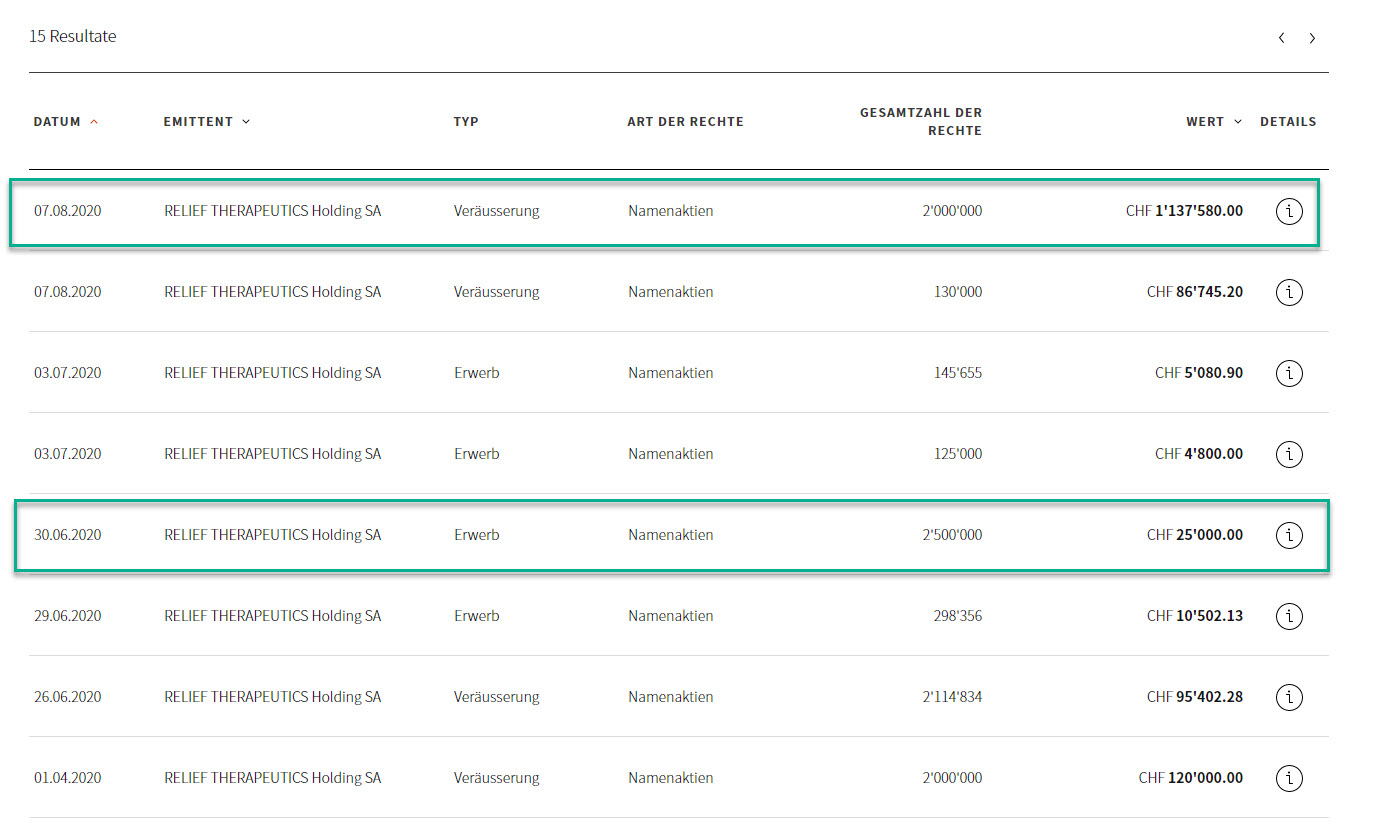This screenshot has height=837, width=1387.
Task: Open info icon for 29.06.2020 row
Action: tap(1289, 616)
